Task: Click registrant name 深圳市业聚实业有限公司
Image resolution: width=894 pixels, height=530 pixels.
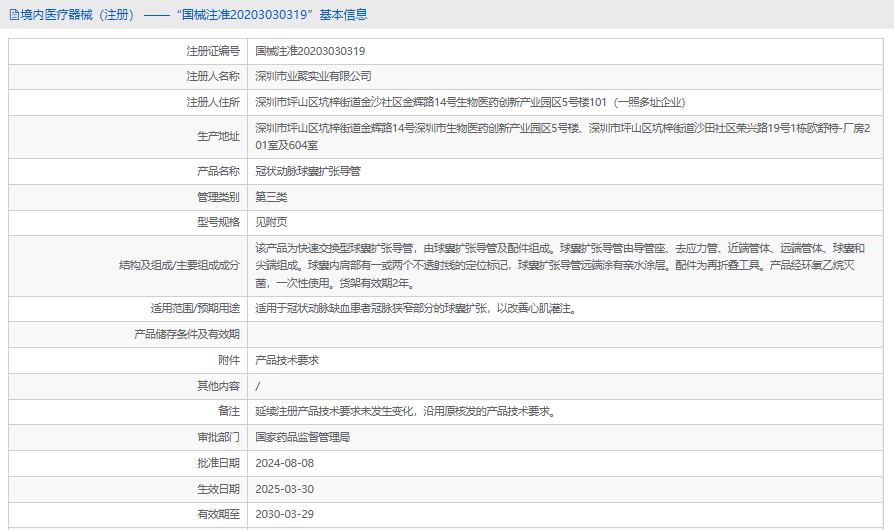Action: [313, 76]
